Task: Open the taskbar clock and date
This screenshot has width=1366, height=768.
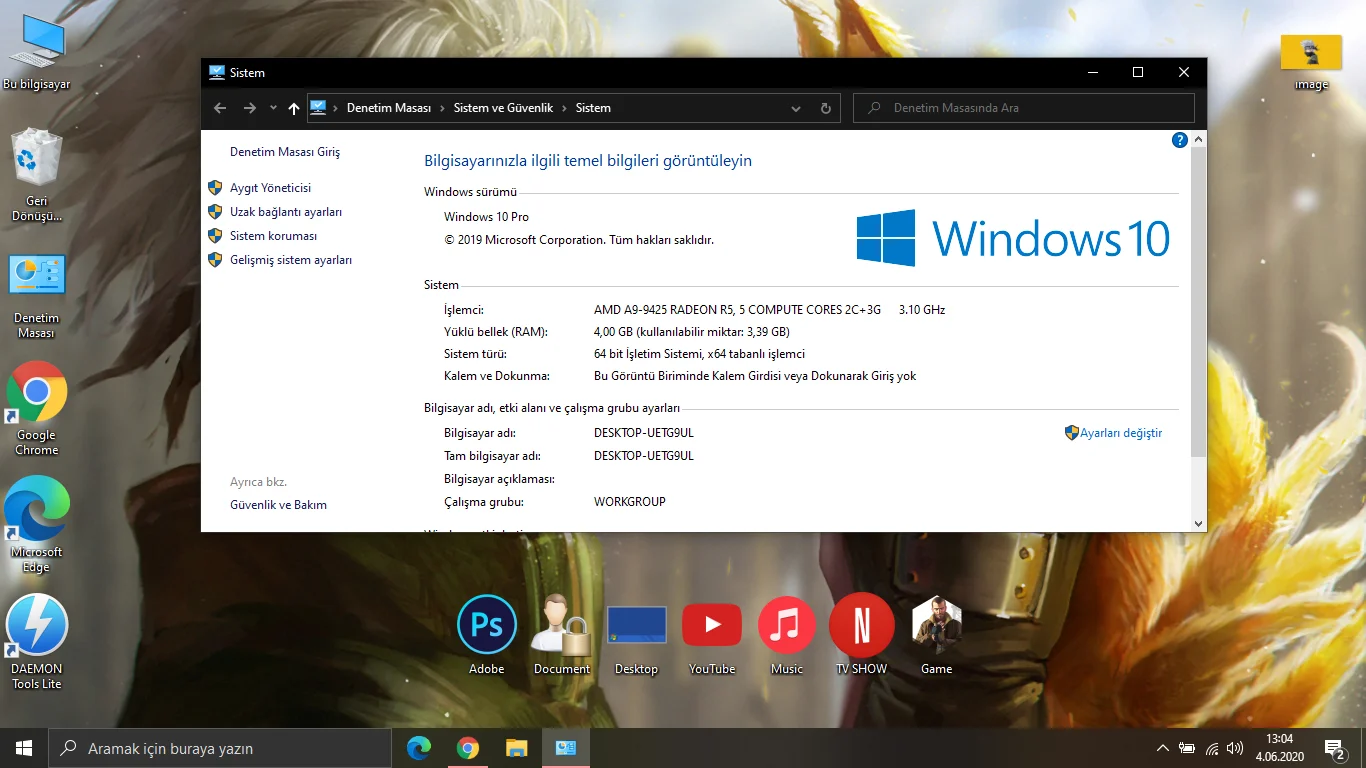Action: [1280, 748]
